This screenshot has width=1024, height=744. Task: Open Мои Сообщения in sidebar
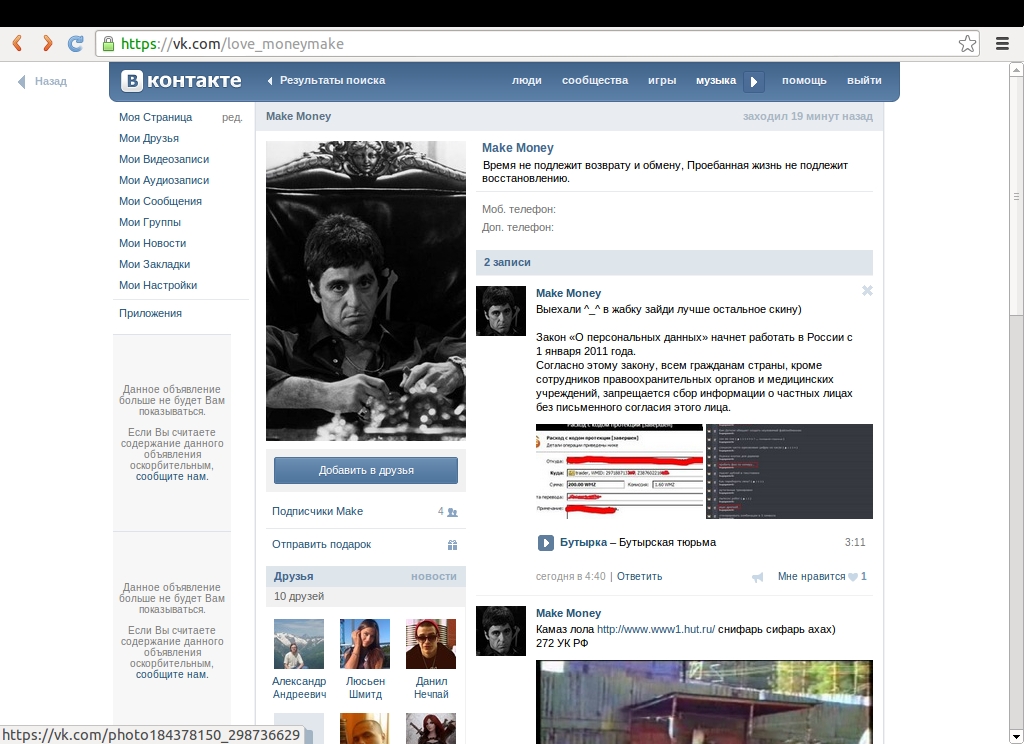click(x=160, y=201)
